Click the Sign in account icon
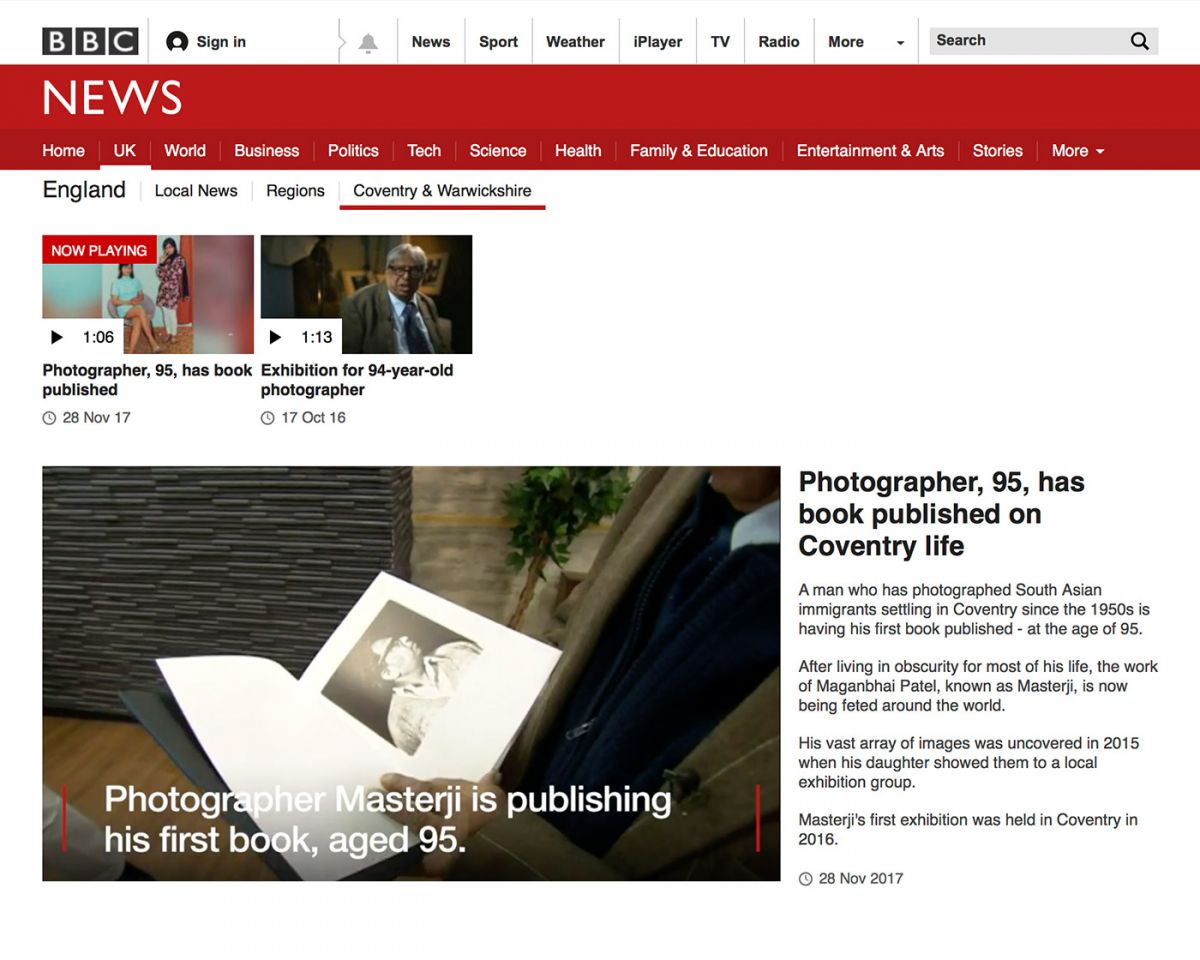The height and width of the screenshot is (960, 1200). 176,41
